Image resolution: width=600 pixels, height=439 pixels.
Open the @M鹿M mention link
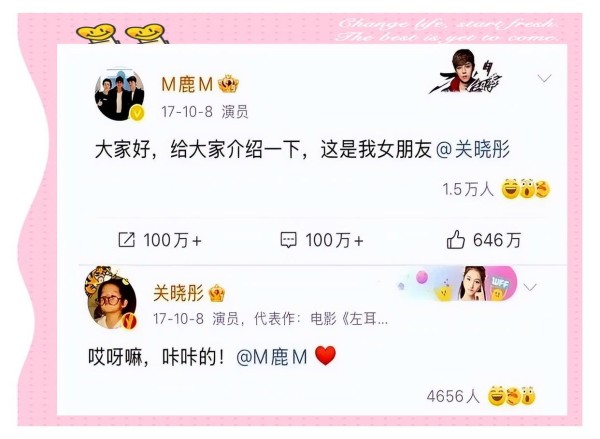point(272,357)
